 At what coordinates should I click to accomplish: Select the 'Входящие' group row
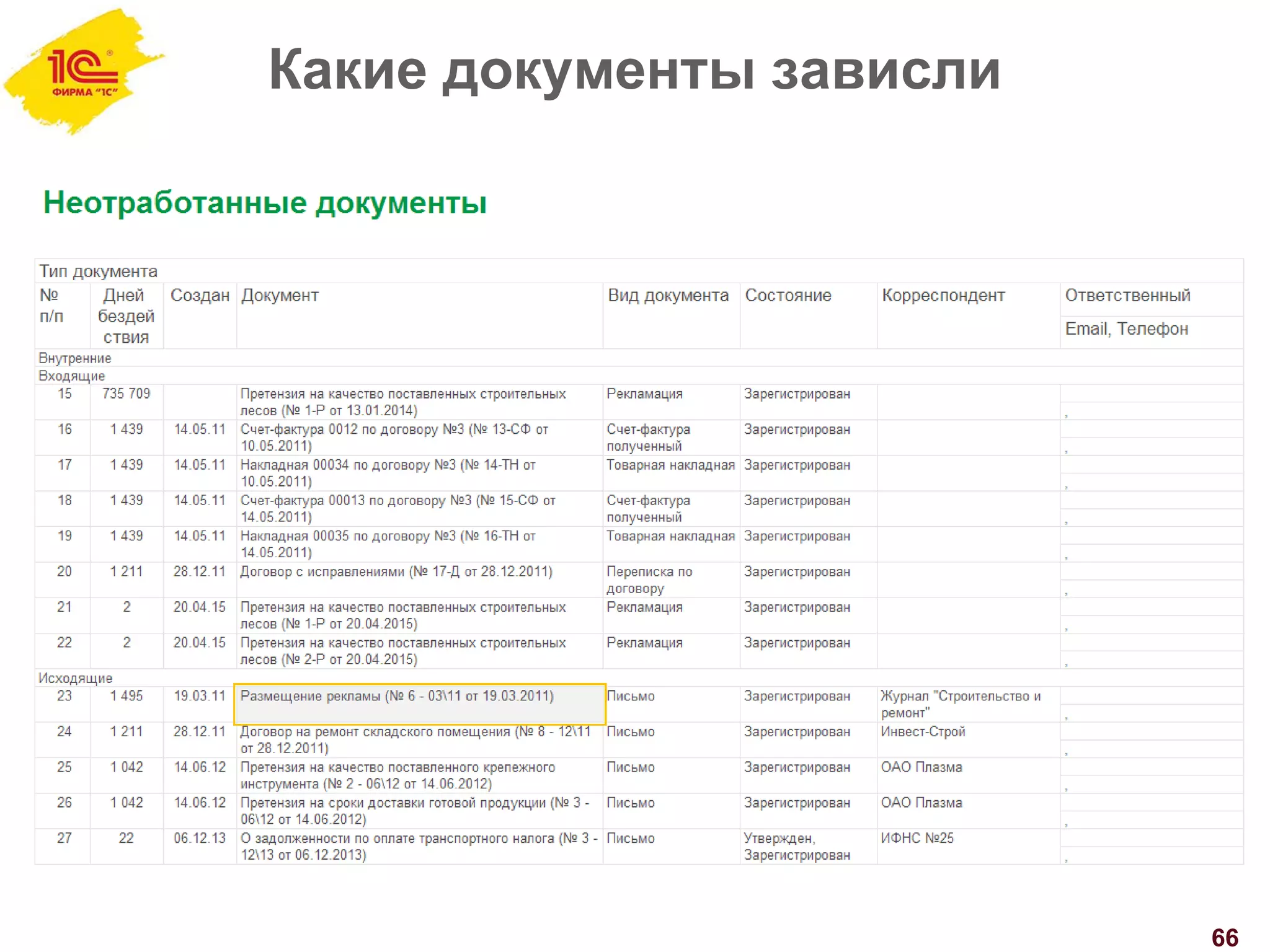click(x=639, y=376)
